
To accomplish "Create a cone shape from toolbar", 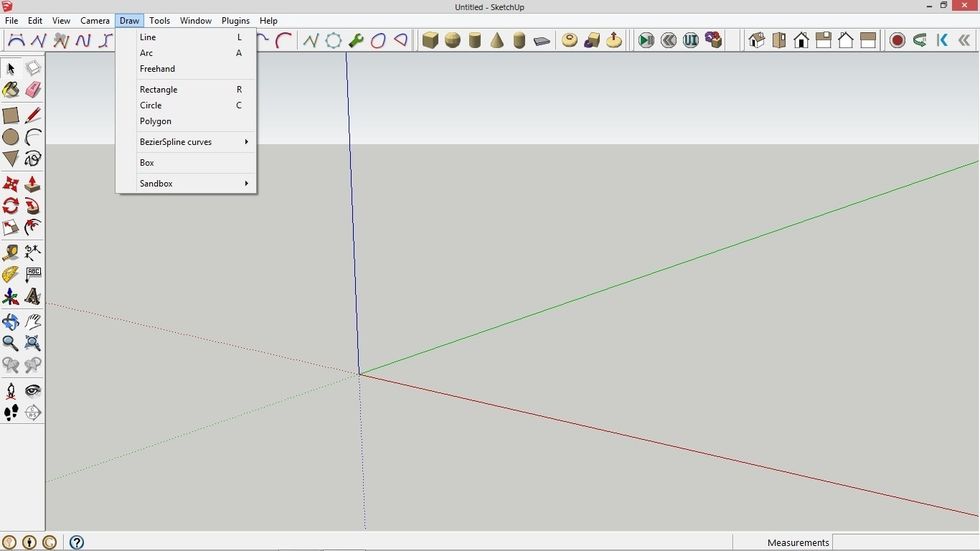I will point(497,41).
